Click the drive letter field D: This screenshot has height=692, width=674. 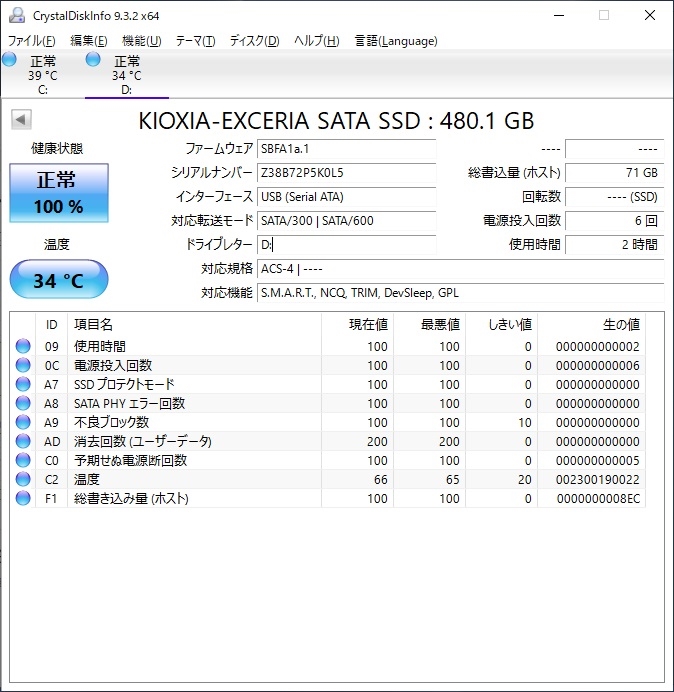346,244
